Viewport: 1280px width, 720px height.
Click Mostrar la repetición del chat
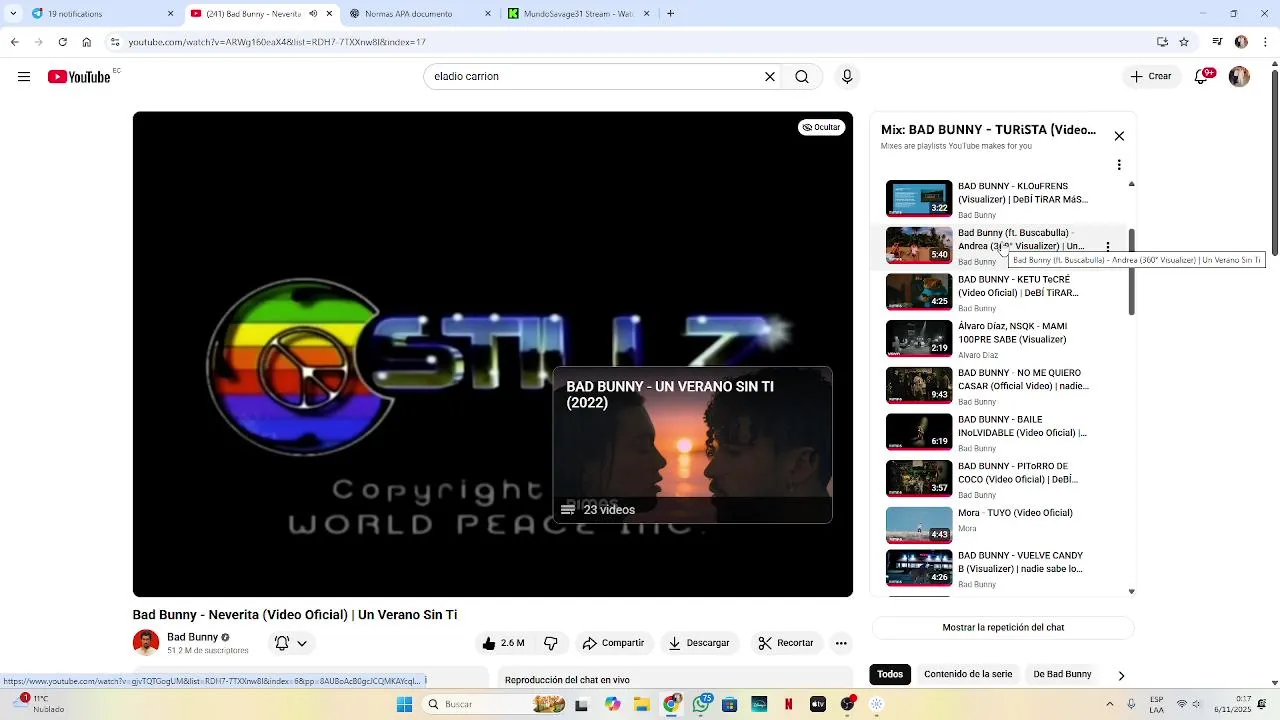(1003, 628)
